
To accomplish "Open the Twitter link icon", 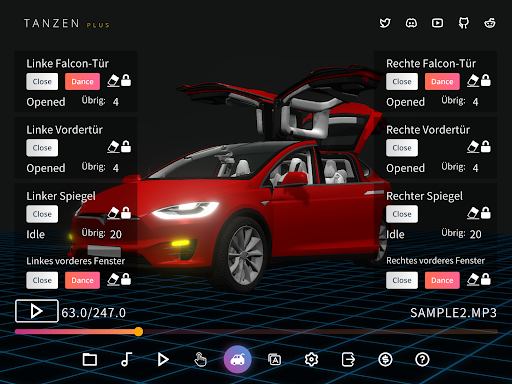I will (x=385, y=23).
